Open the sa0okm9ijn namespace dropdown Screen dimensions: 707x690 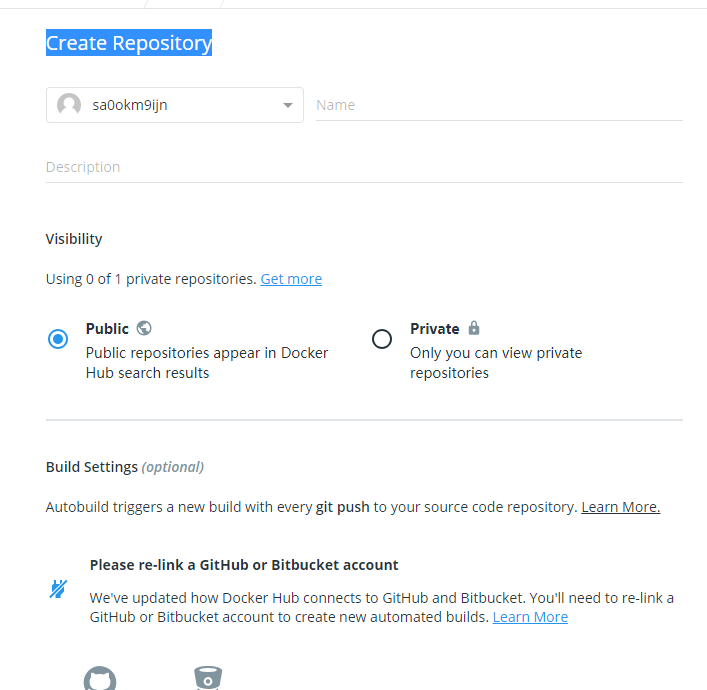(175, 105)
